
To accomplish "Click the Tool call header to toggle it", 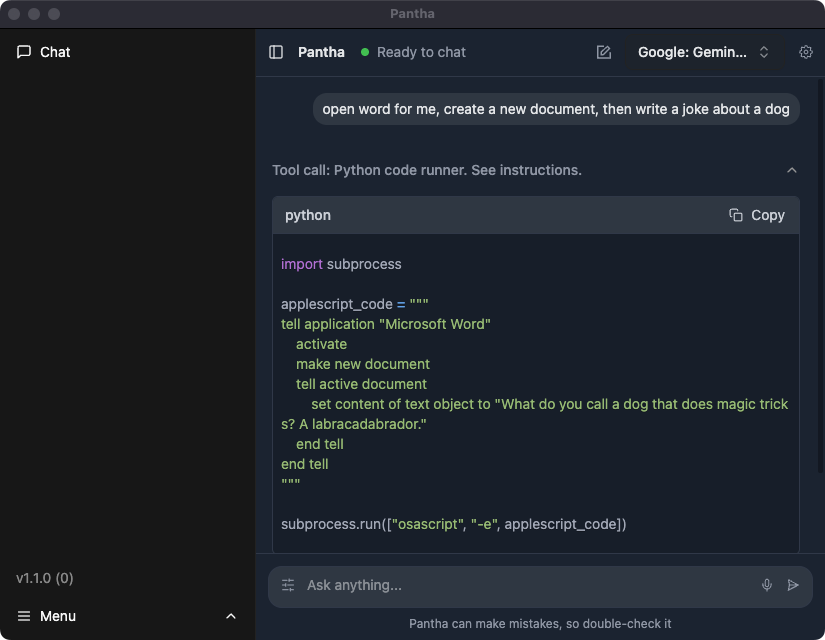I will tap(426, 170).
